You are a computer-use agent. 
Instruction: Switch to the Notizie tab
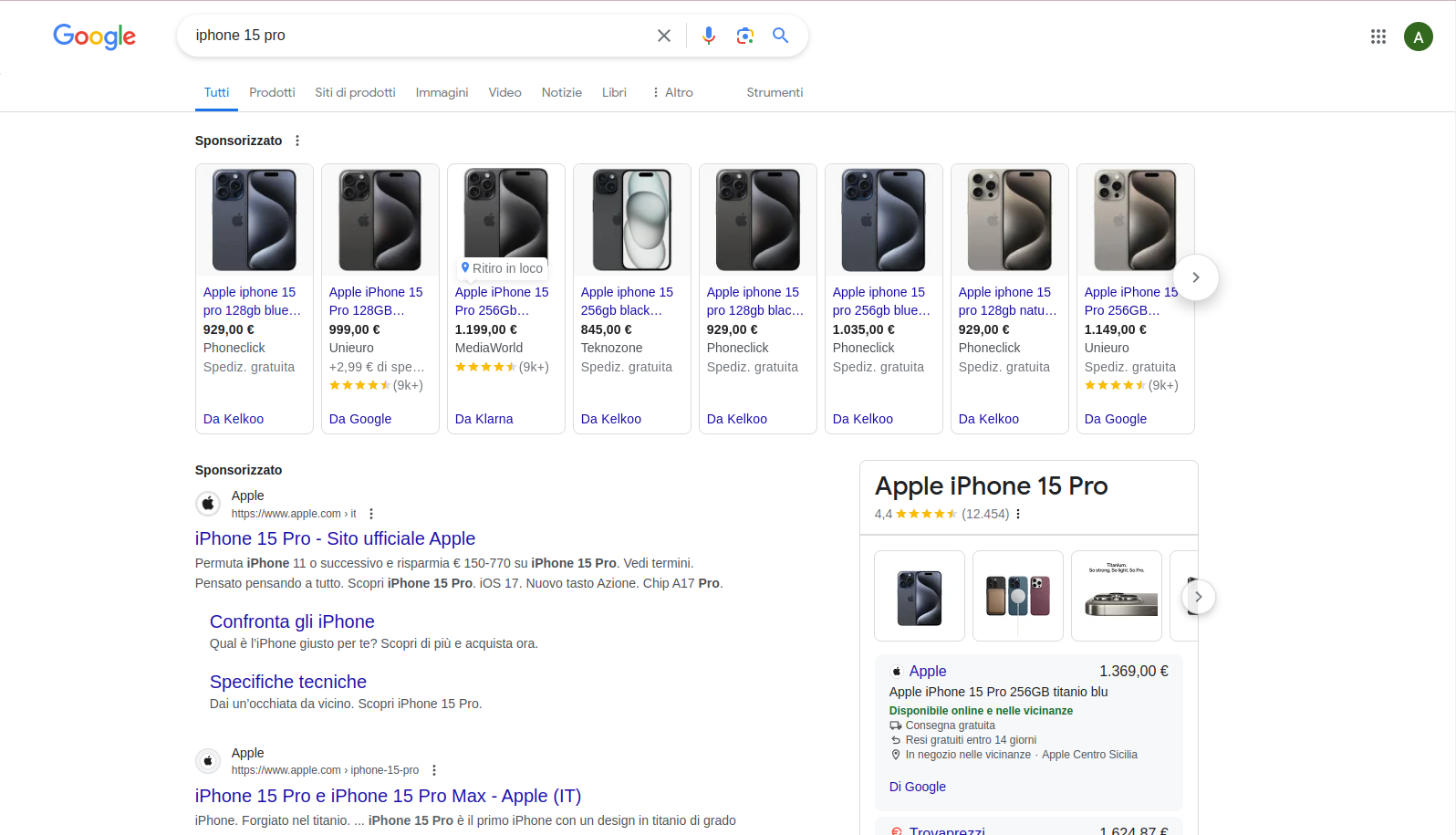coord(561,92)
